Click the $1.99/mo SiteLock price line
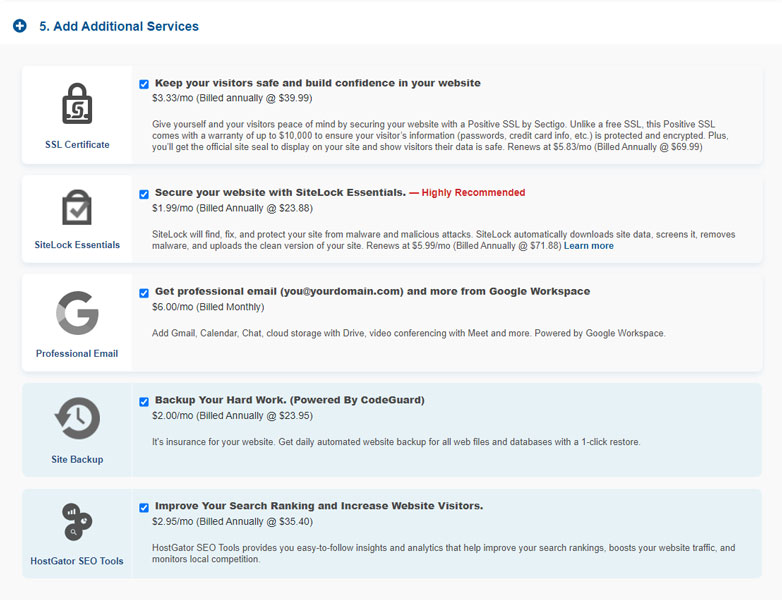This screenshot has width=782, height=600. click(232, 208)
